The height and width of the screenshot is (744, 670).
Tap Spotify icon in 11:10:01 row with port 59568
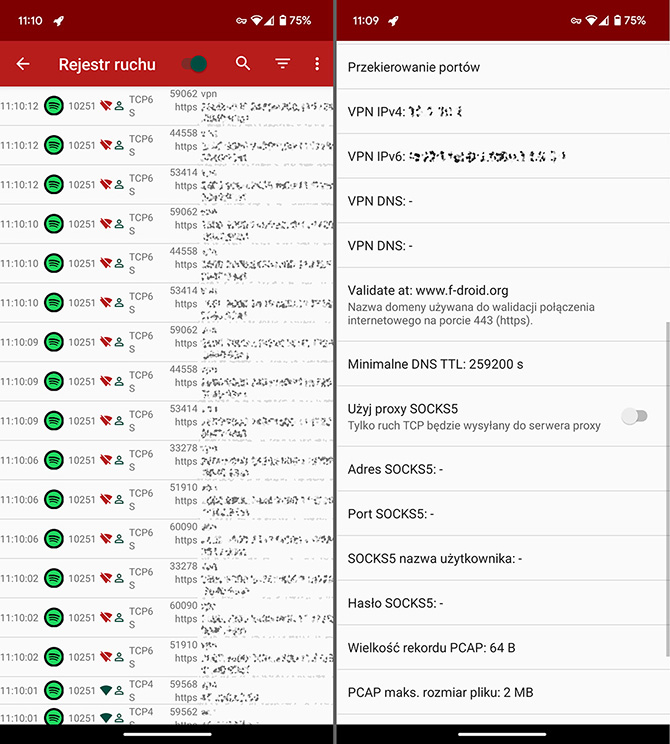point(54,690)
